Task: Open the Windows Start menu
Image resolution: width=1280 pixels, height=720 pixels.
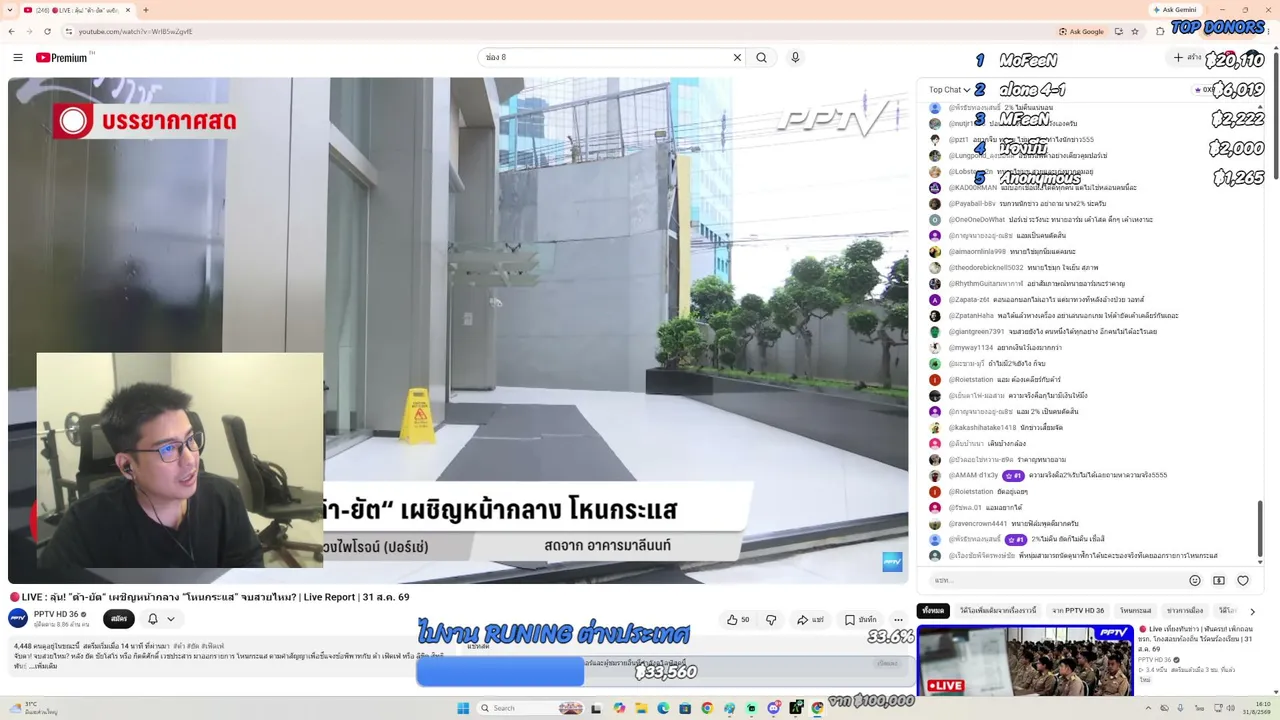Action: [463, 708]
